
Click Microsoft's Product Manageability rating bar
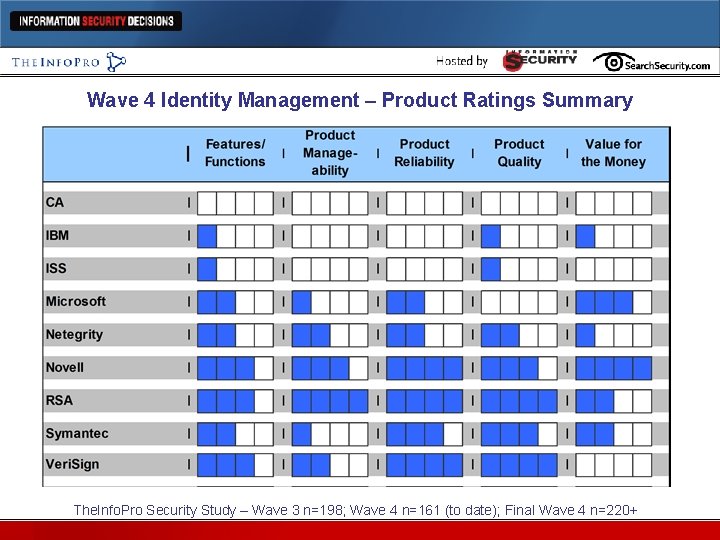(x=330, y=303)
